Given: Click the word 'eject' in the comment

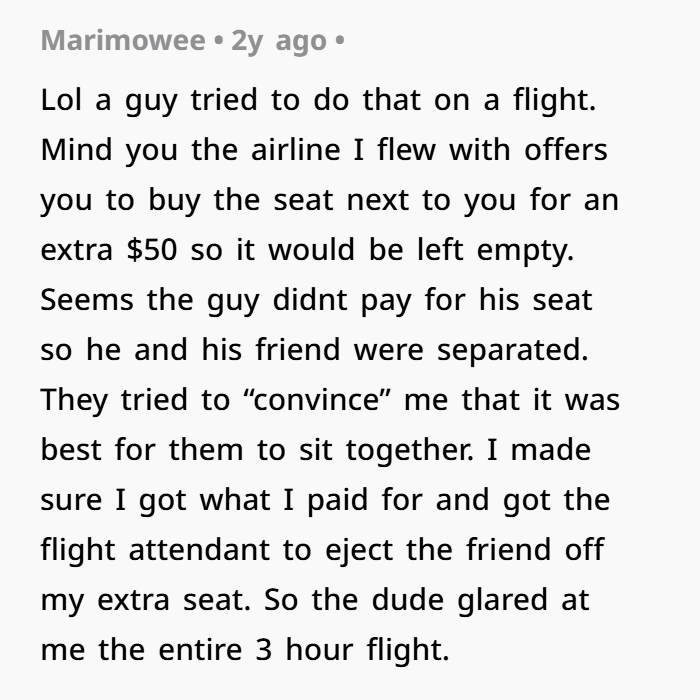Looking at the screenshot, I should tap(359, 551).
